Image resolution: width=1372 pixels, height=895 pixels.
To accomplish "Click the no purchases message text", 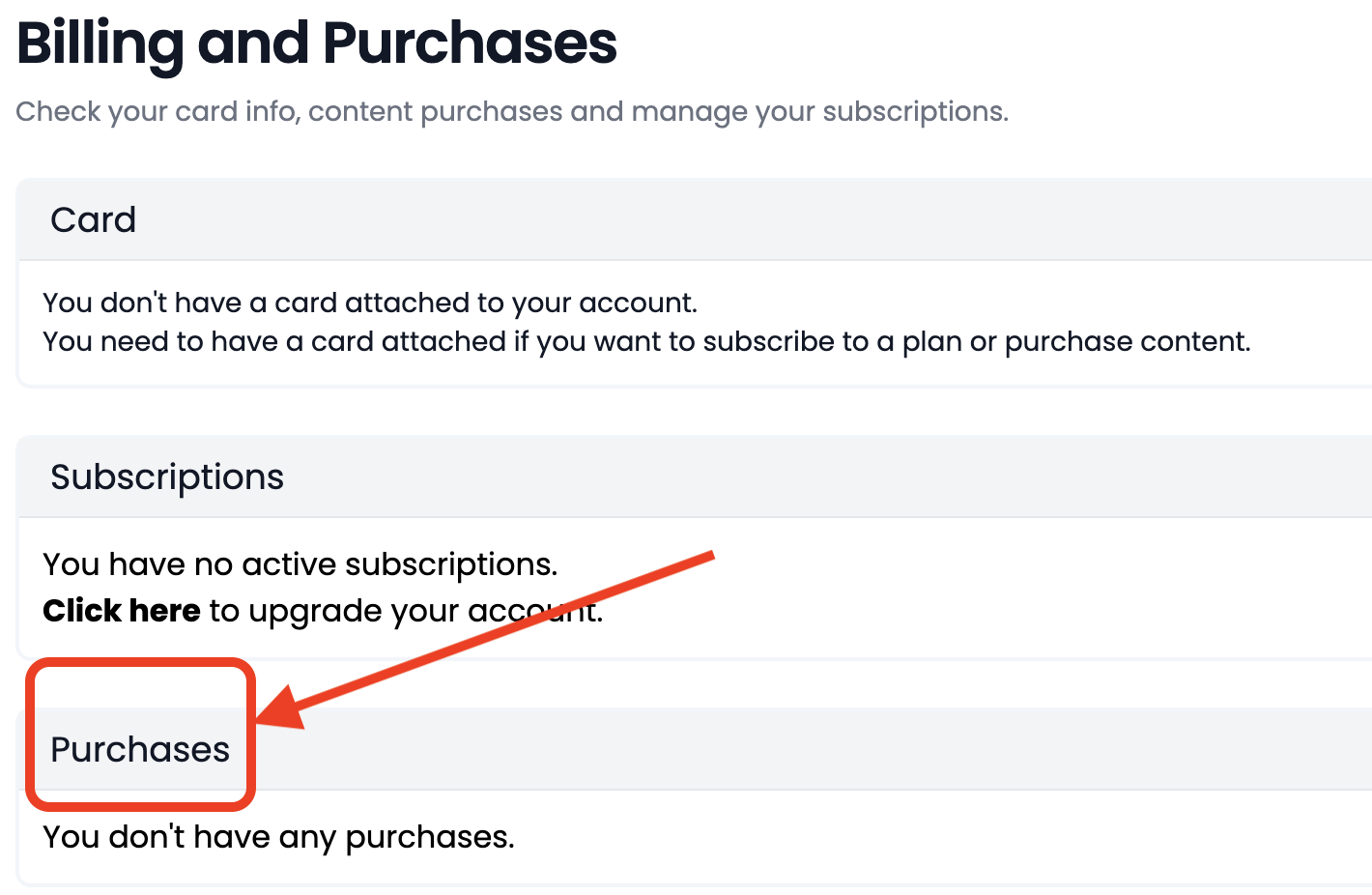I will 278,836.
